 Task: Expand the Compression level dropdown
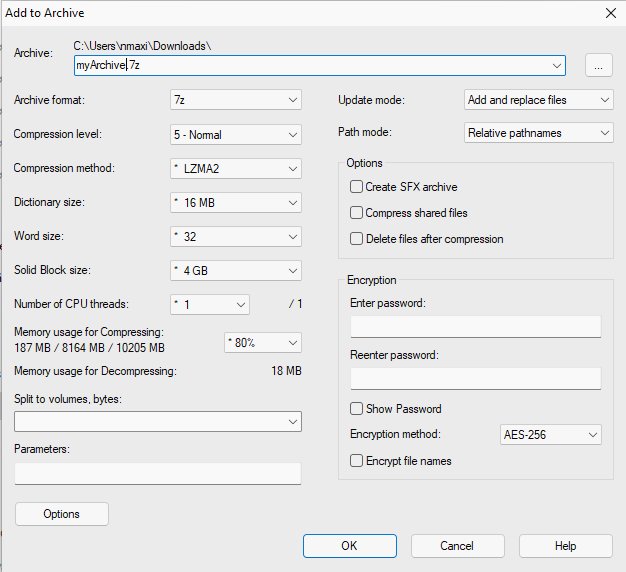[x=235, y=134]
